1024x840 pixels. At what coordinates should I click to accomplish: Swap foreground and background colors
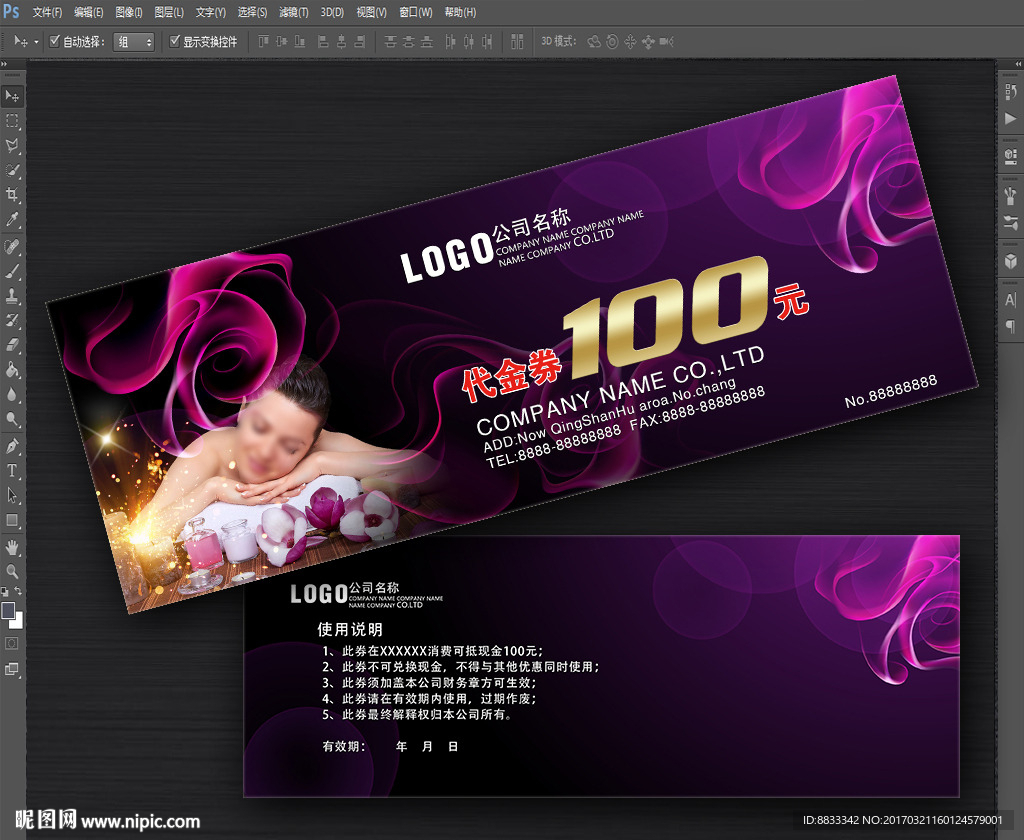(19, 590)
